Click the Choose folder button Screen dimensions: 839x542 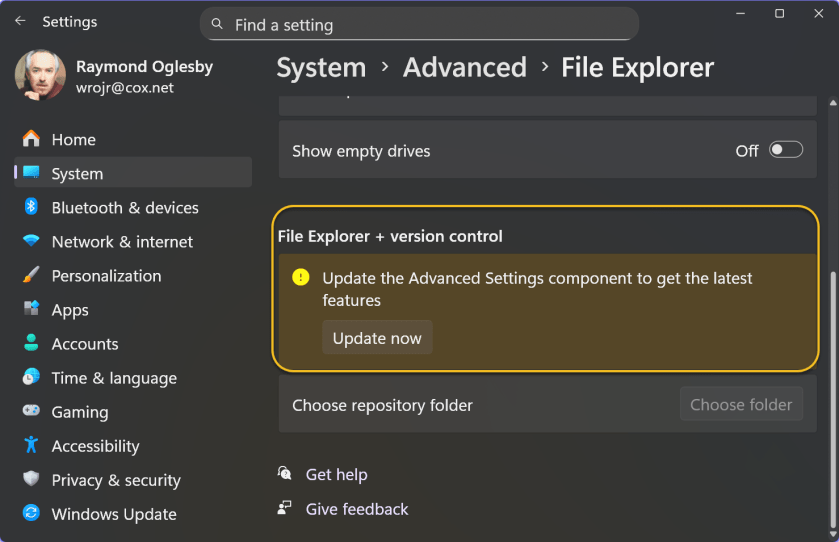[740, 404]
